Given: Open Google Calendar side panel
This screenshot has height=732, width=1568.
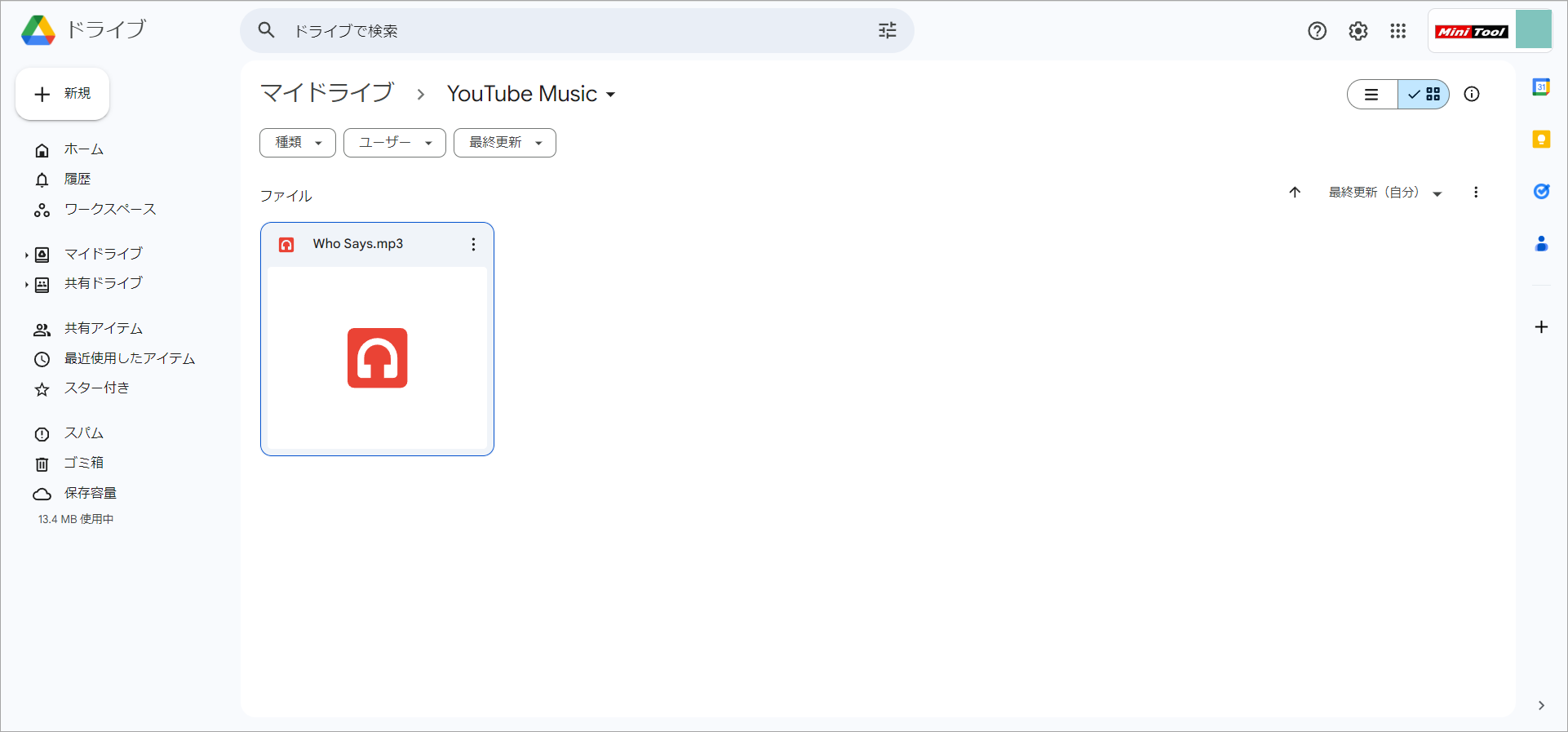Looking at the screenshot, I should tap(1541, 87).
